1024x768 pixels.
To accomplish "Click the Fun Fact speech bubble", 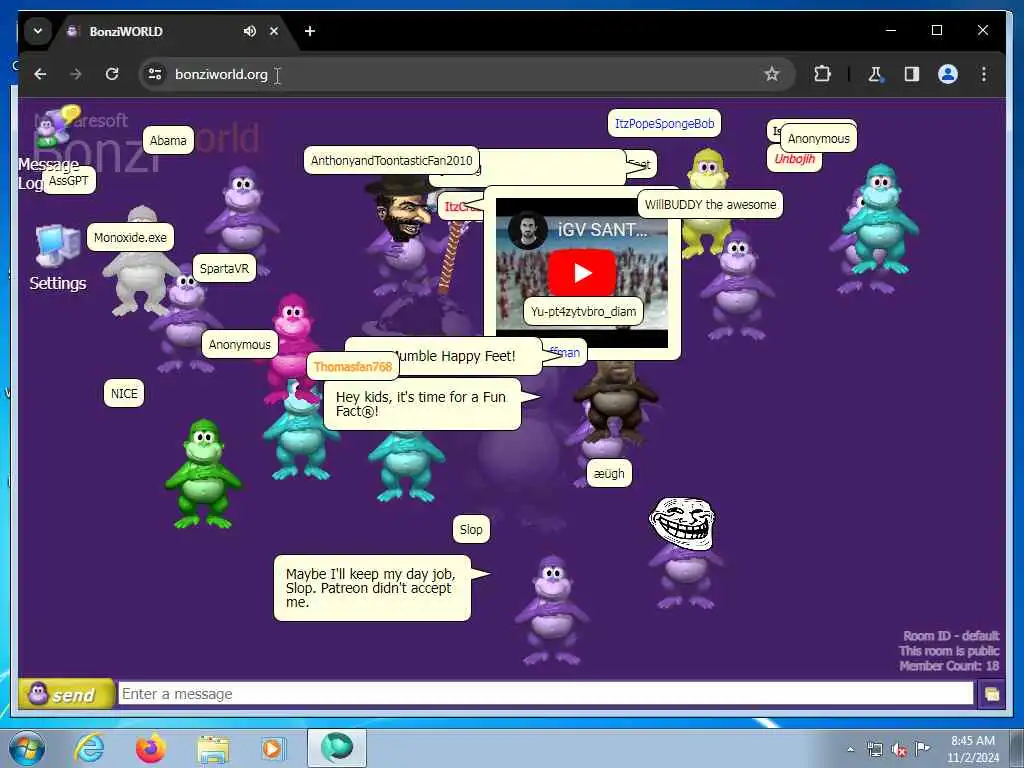I will tap(422, 404).
